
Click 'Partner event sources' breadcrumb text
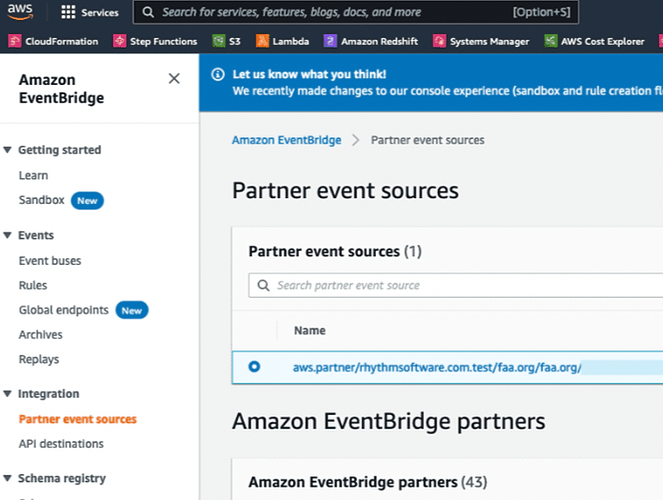coord(427,140)
